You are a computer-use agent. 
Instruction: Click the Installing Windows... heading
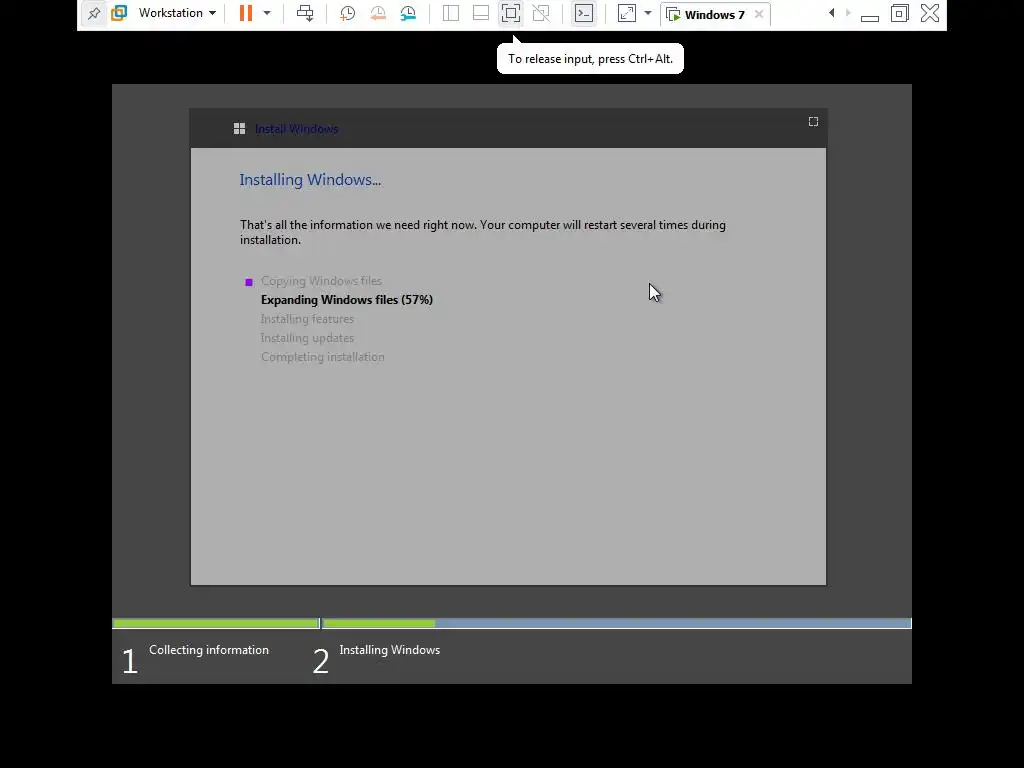pos(310,180)
